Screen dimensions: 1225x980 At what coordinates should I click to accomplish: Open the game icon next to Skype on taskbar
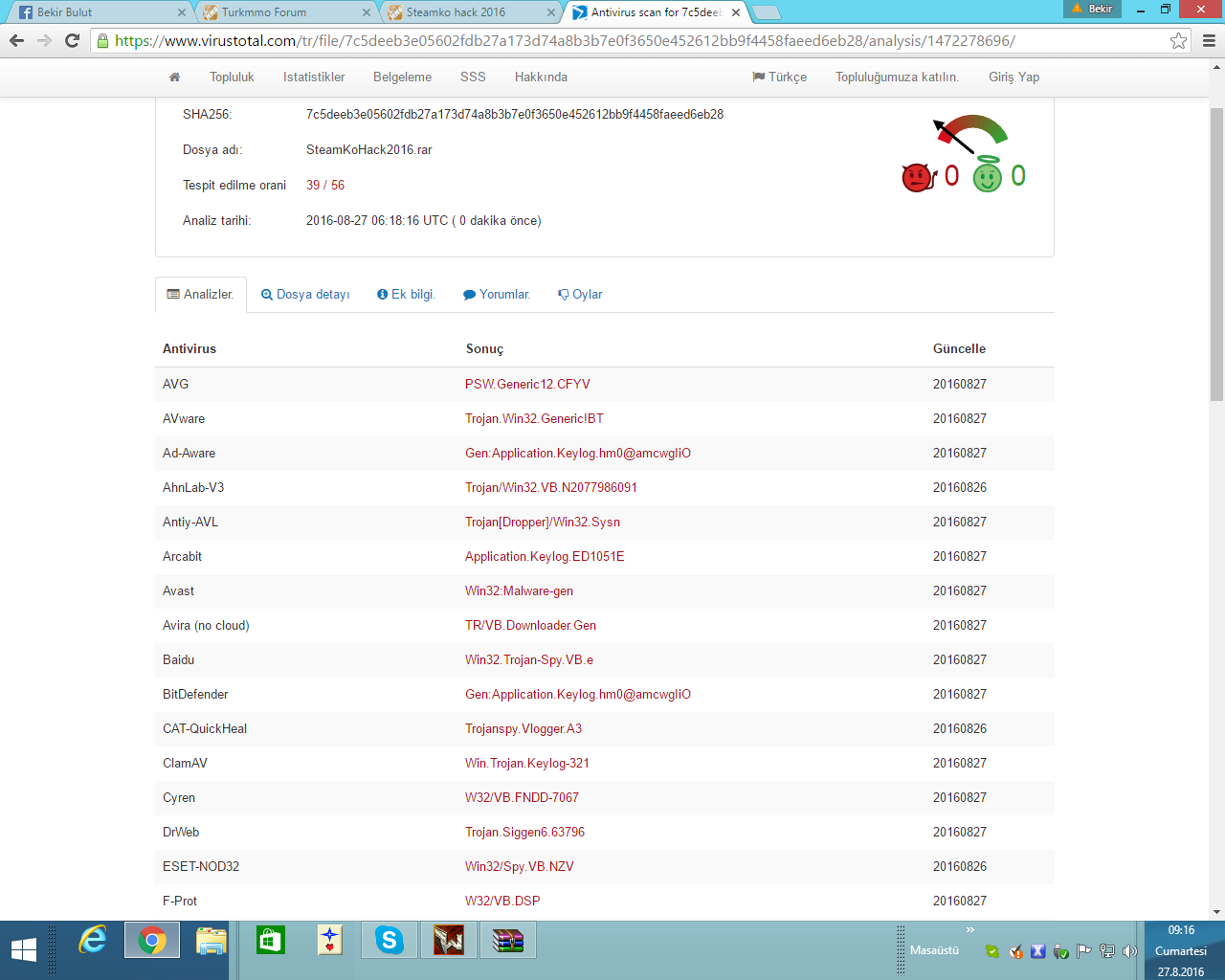[x=449, y=941]
